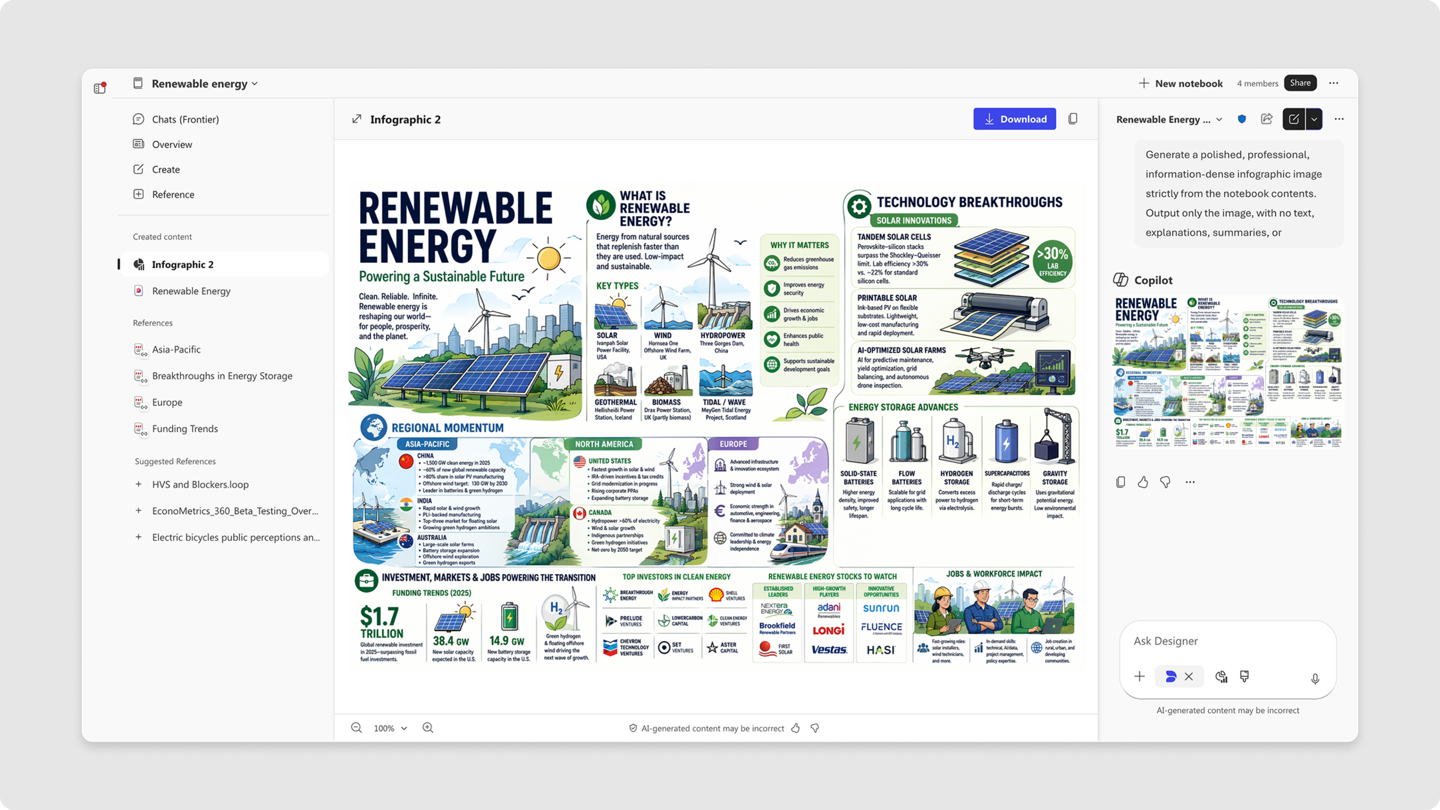View the 4 members list

1257,83
